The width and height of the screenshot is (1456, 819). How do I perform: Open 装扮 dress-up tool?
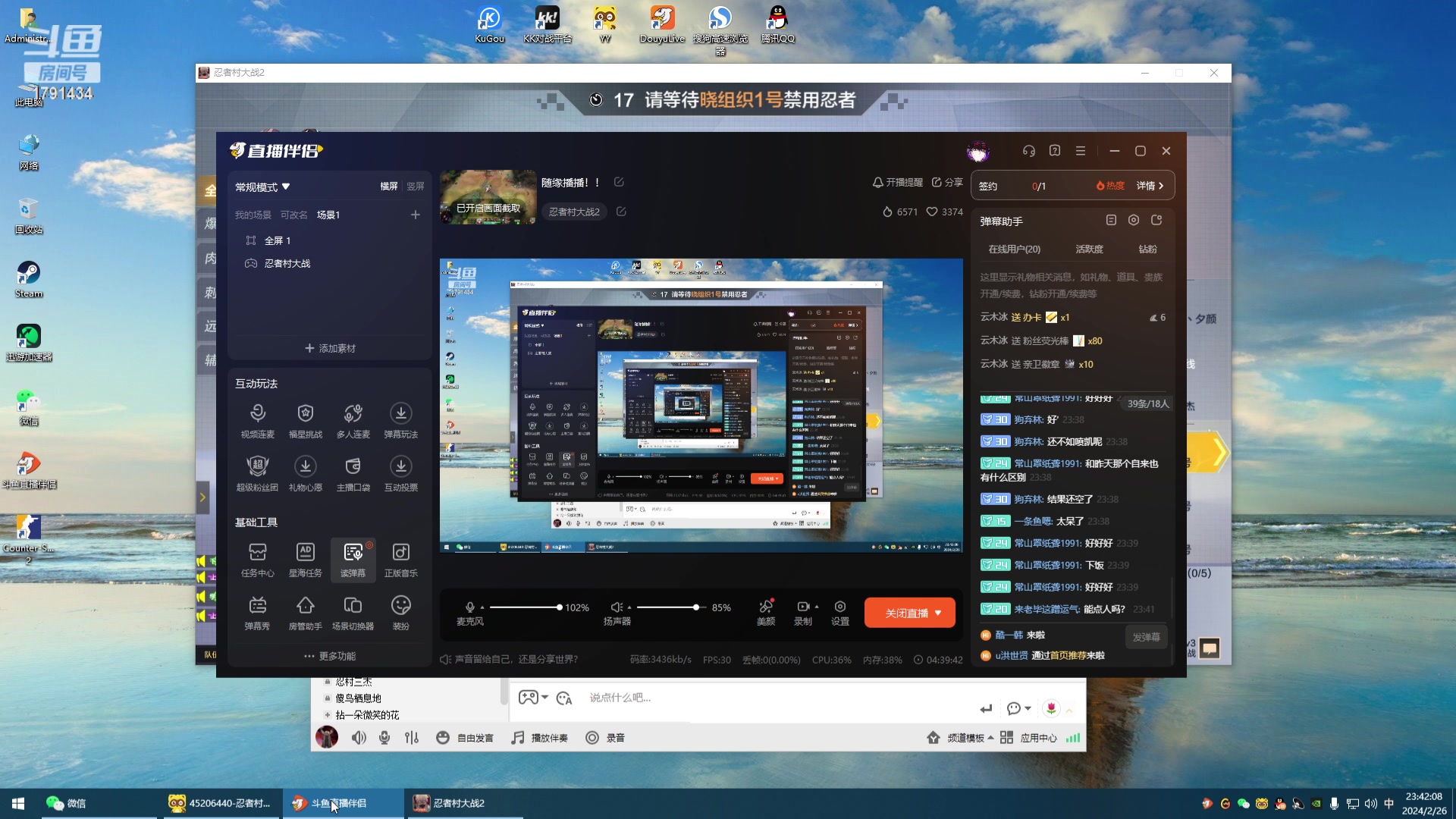[401, 613]
